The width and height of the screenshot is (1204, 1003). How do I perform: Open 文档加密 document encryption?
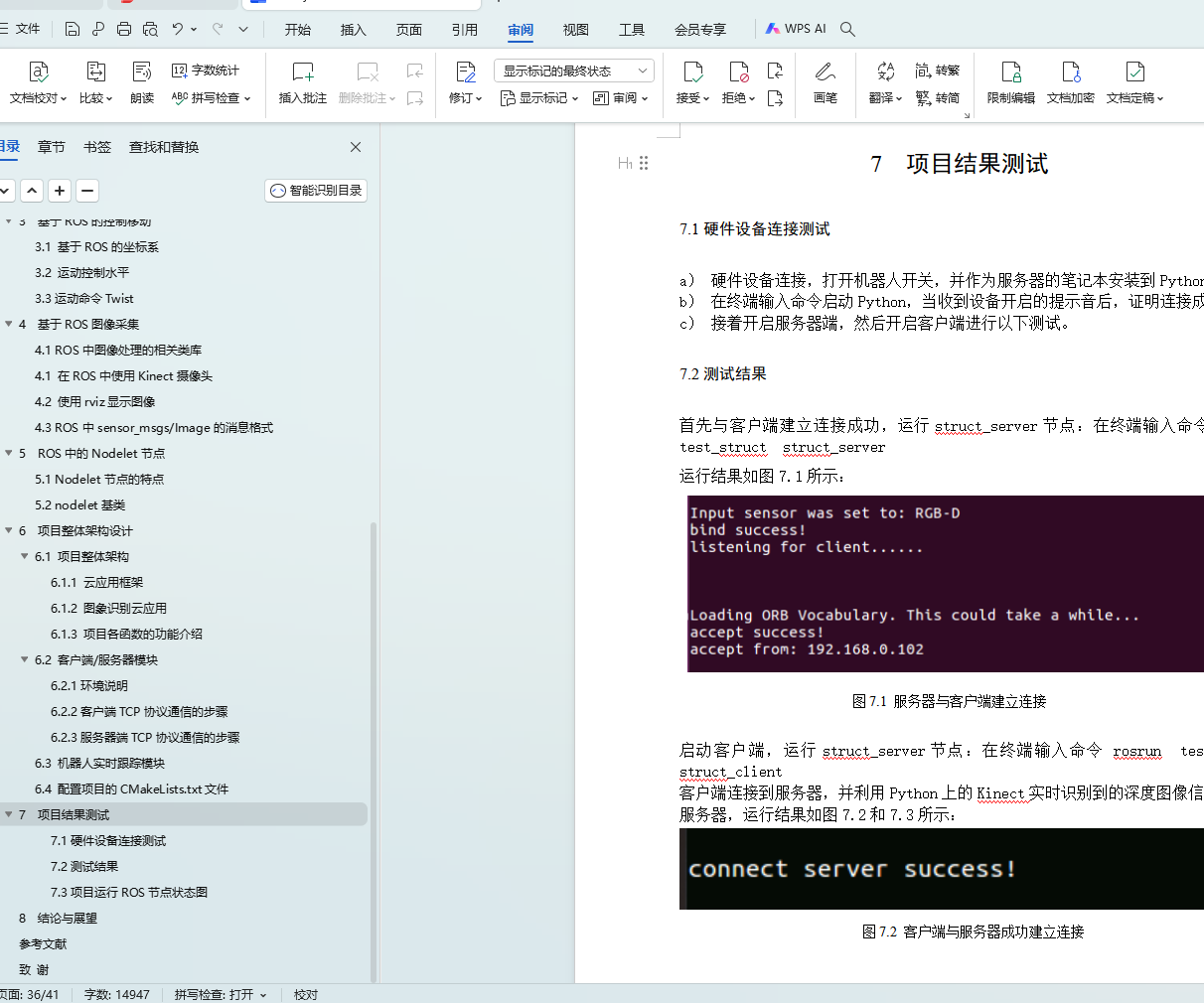click(x=1071, y=82)
